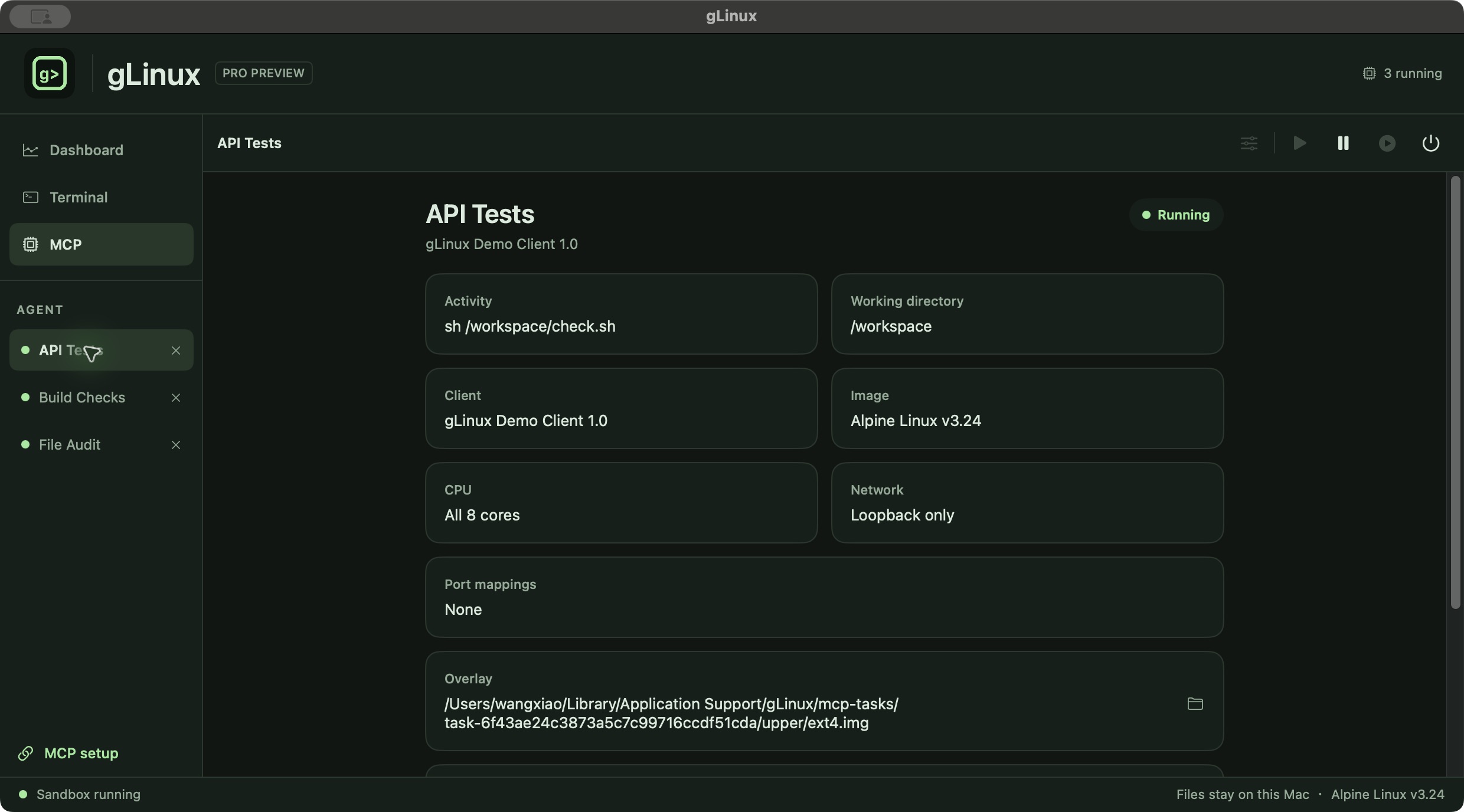Click the API Tests page heading
The height and width of the screenshot is (812, 1464).
(480, 214)
